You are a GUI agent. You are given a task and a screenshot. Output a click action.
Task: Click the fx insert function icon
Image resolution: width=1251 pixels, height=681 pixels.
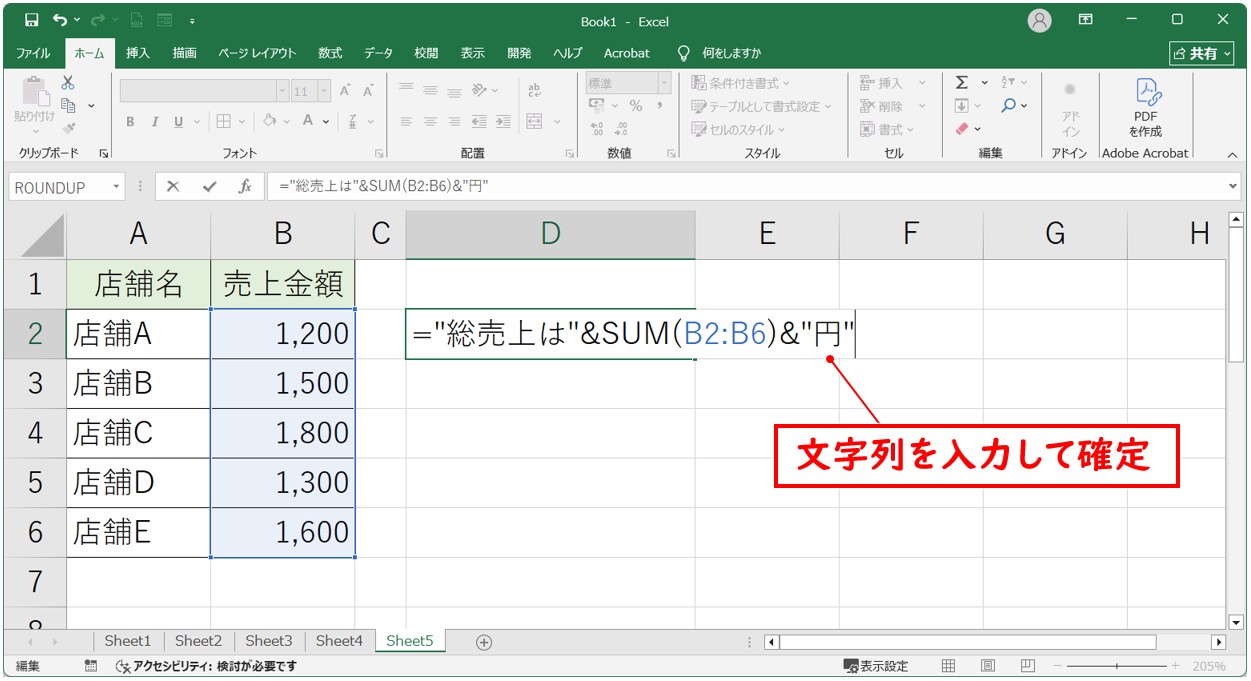coord(244,185)
